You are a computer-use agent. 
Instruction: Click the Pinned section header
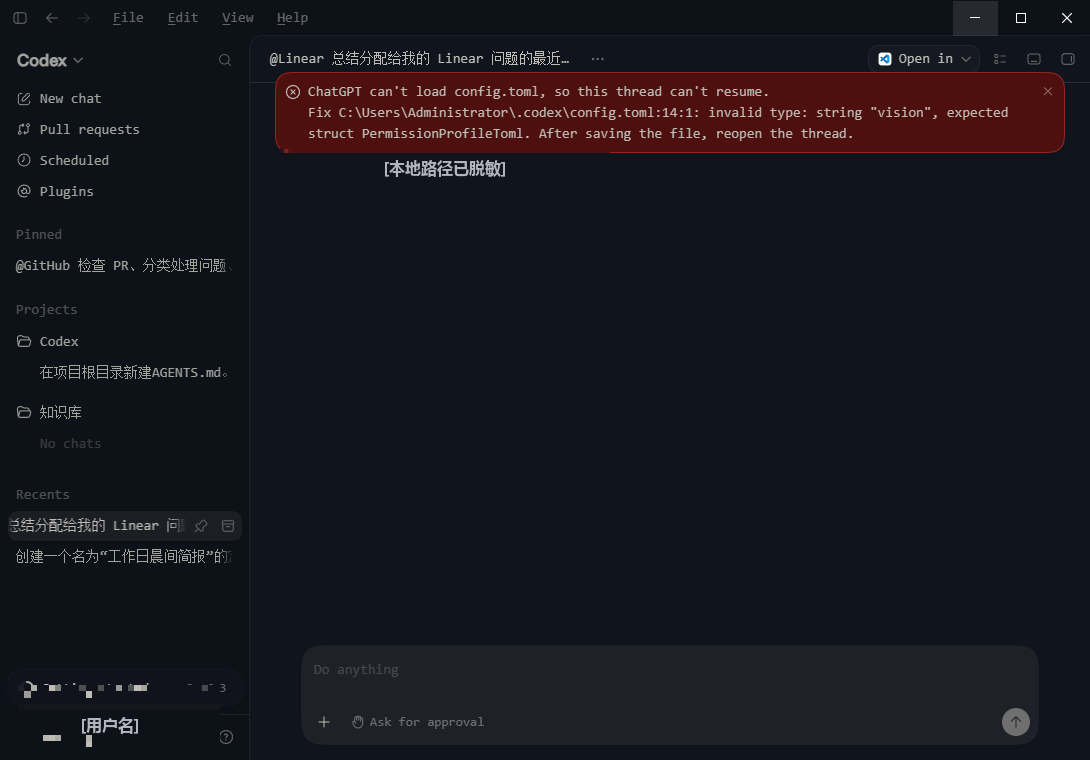click(39, 235)
